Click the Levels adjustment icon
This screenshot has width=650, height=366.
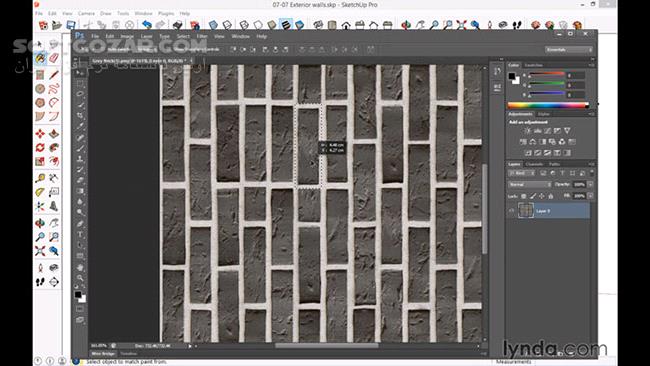pyautogui.click(x=538, y=131)
